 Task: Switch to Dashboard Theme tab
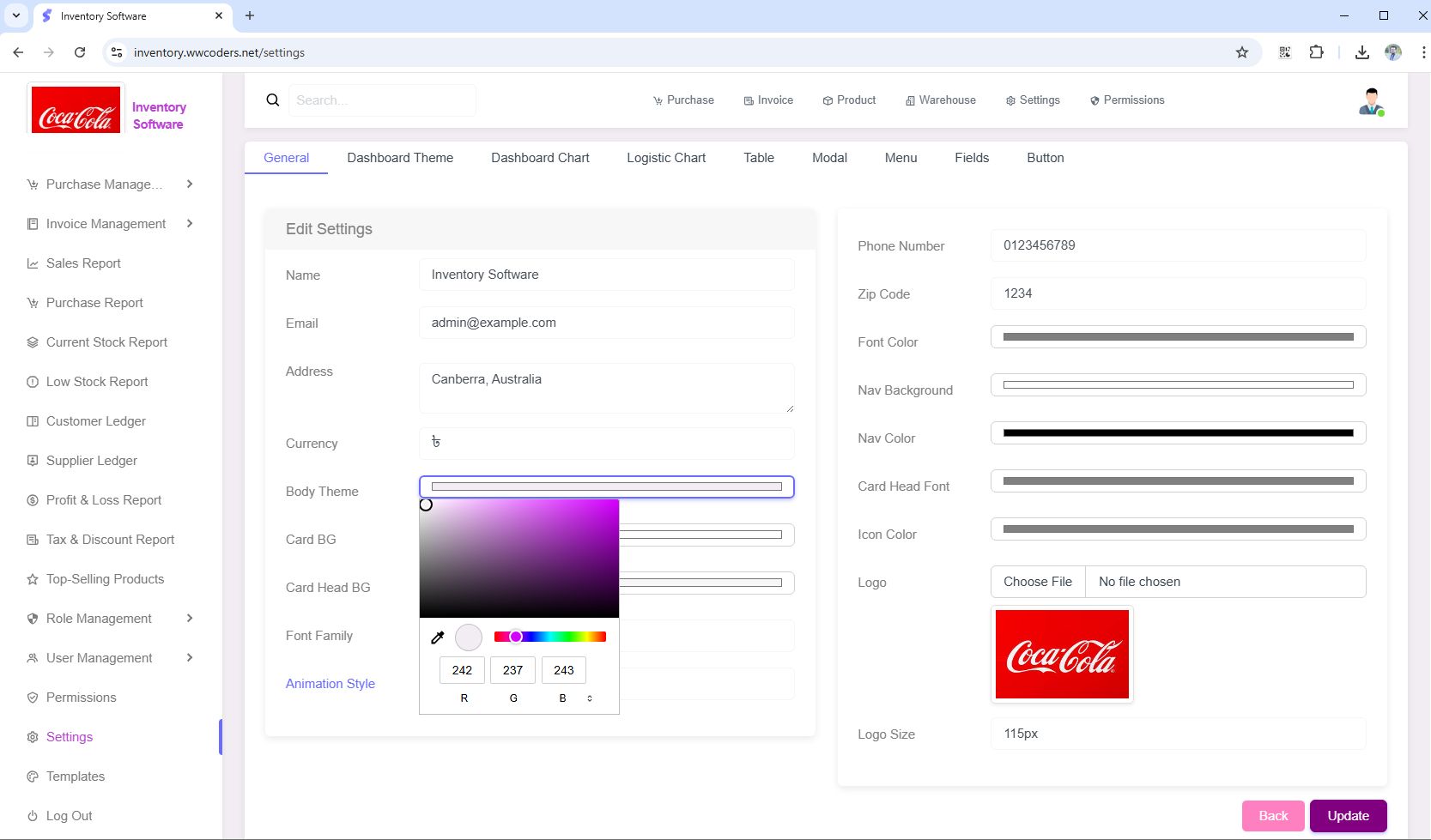pyautogui.click(x=400, y=158)
